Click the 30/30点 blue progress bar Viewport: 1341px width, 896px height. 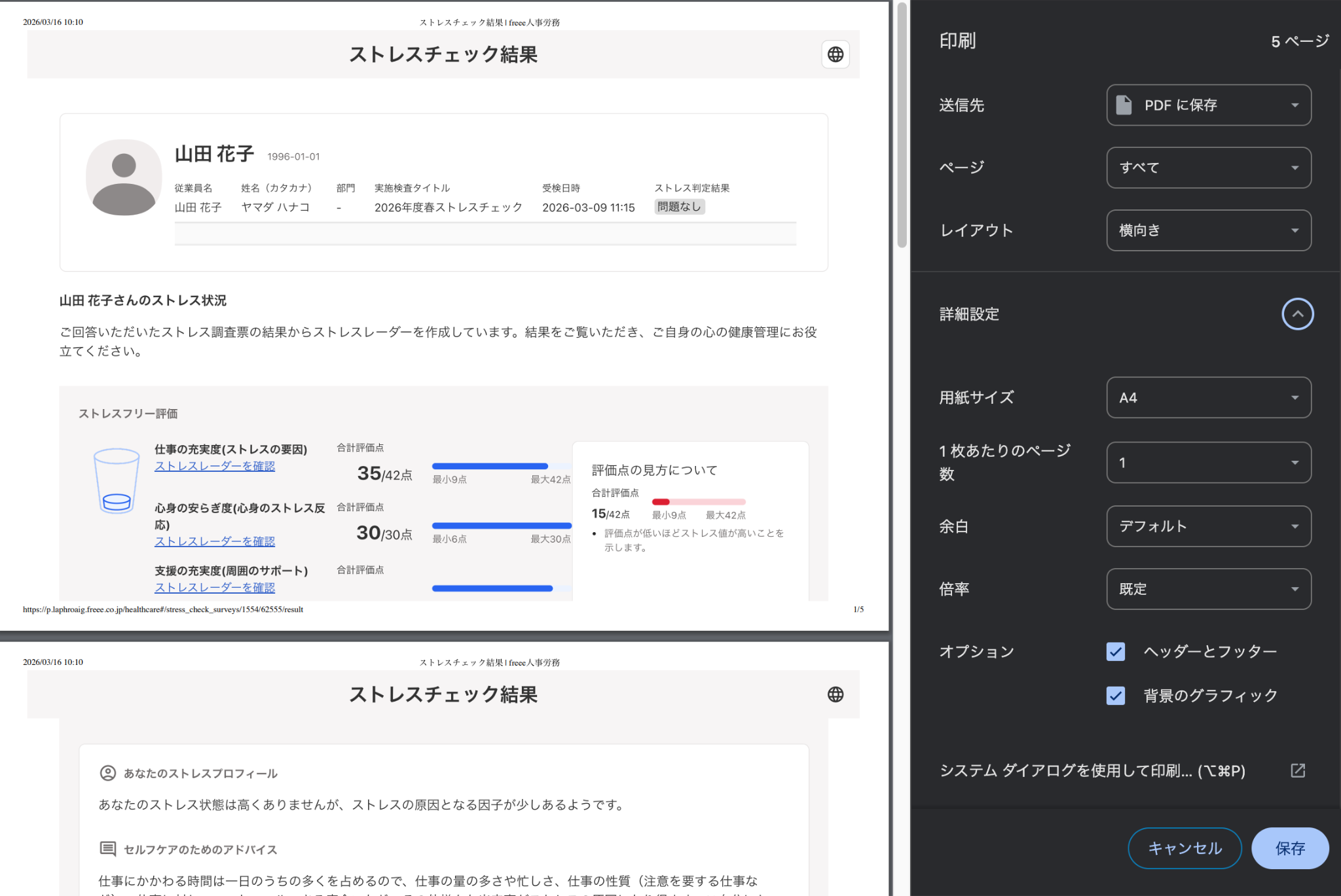click(502, 526)
